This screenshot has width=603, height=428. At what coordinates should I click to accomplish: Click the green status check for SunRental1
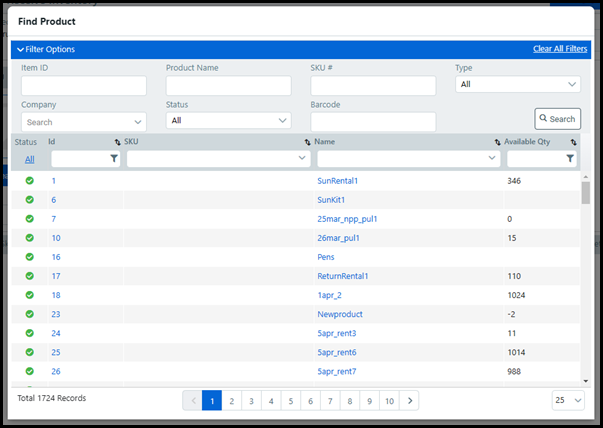click(30, 181)
